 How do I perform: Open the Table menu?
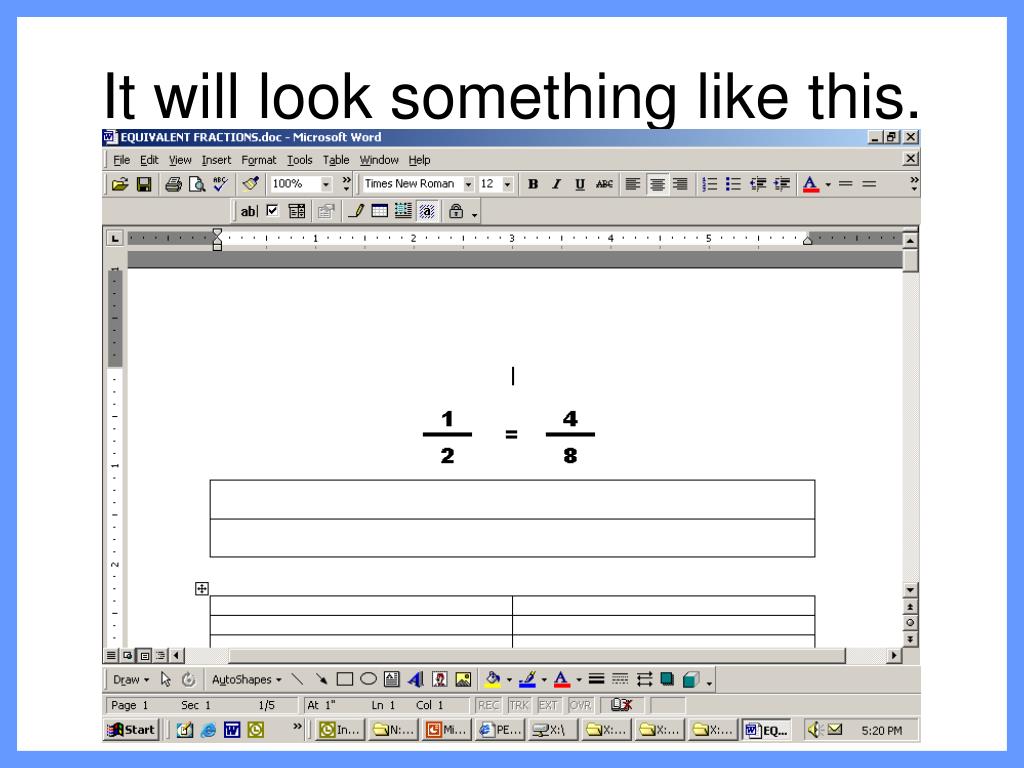coord(336,160)
